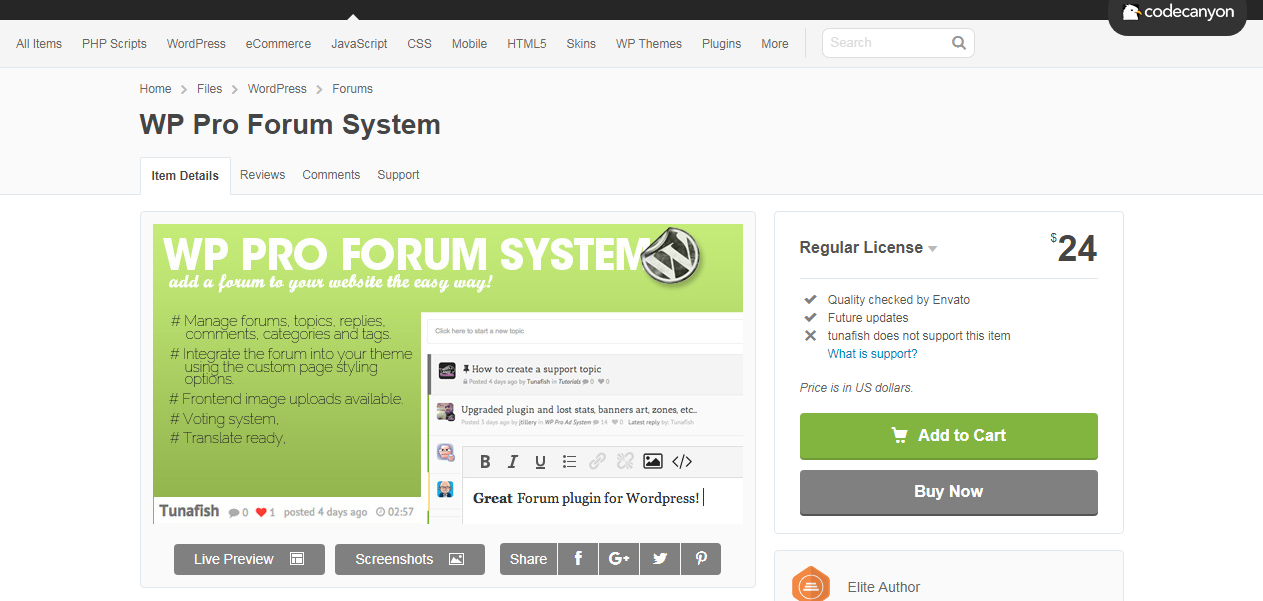Click the search magnifier icon
This screenshot has height=601, width=1263.
(x=959, y=43)
